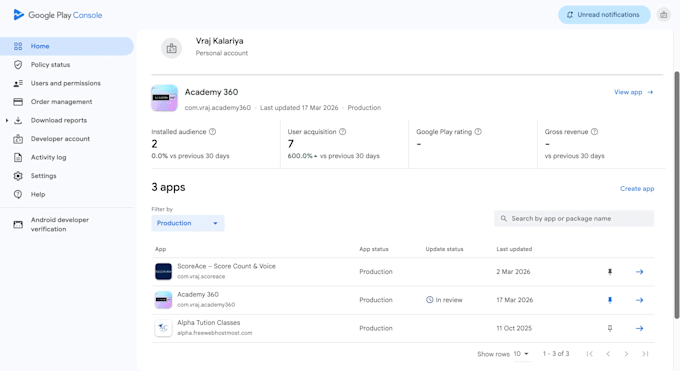The image size is (680, 371).
Task: Click Installed audience info icon
Action: click(212, 131)
